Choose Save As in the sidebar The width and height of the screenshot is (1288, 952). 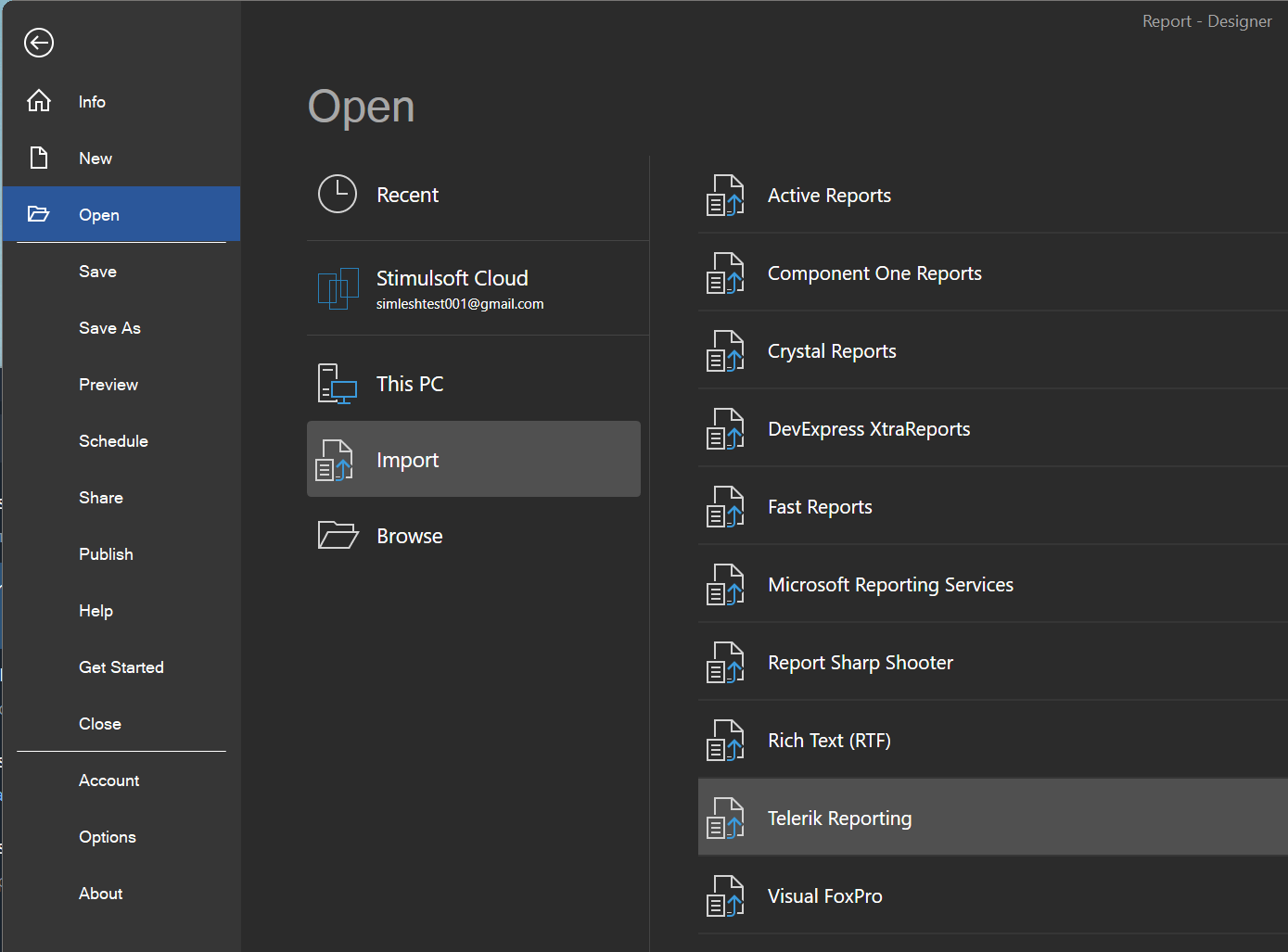click(121, 328)
